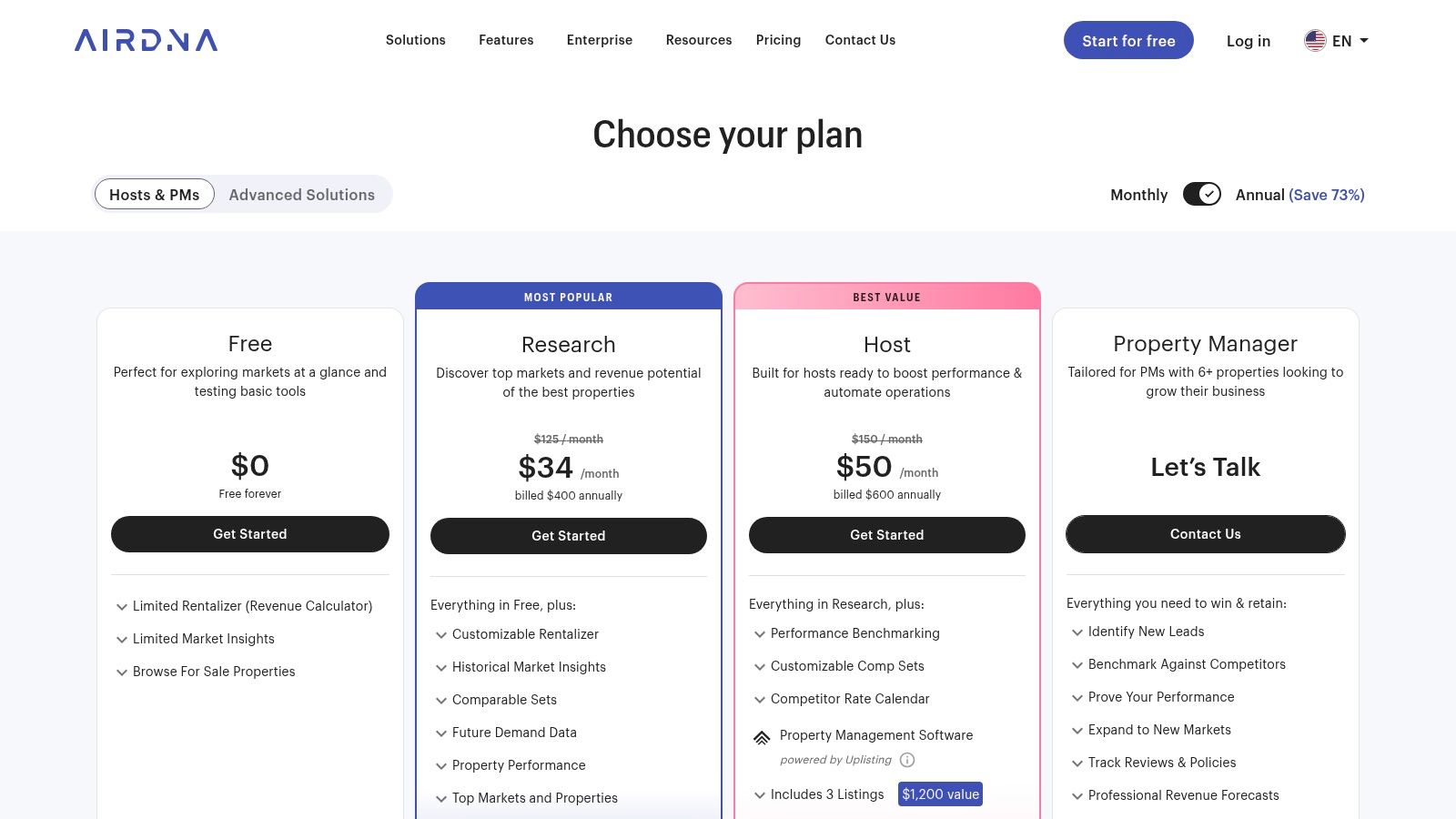Screen dimensions: 1456x819
Task: Expand Browse For Sale Properties feature
Action: [x=214, y=672]
